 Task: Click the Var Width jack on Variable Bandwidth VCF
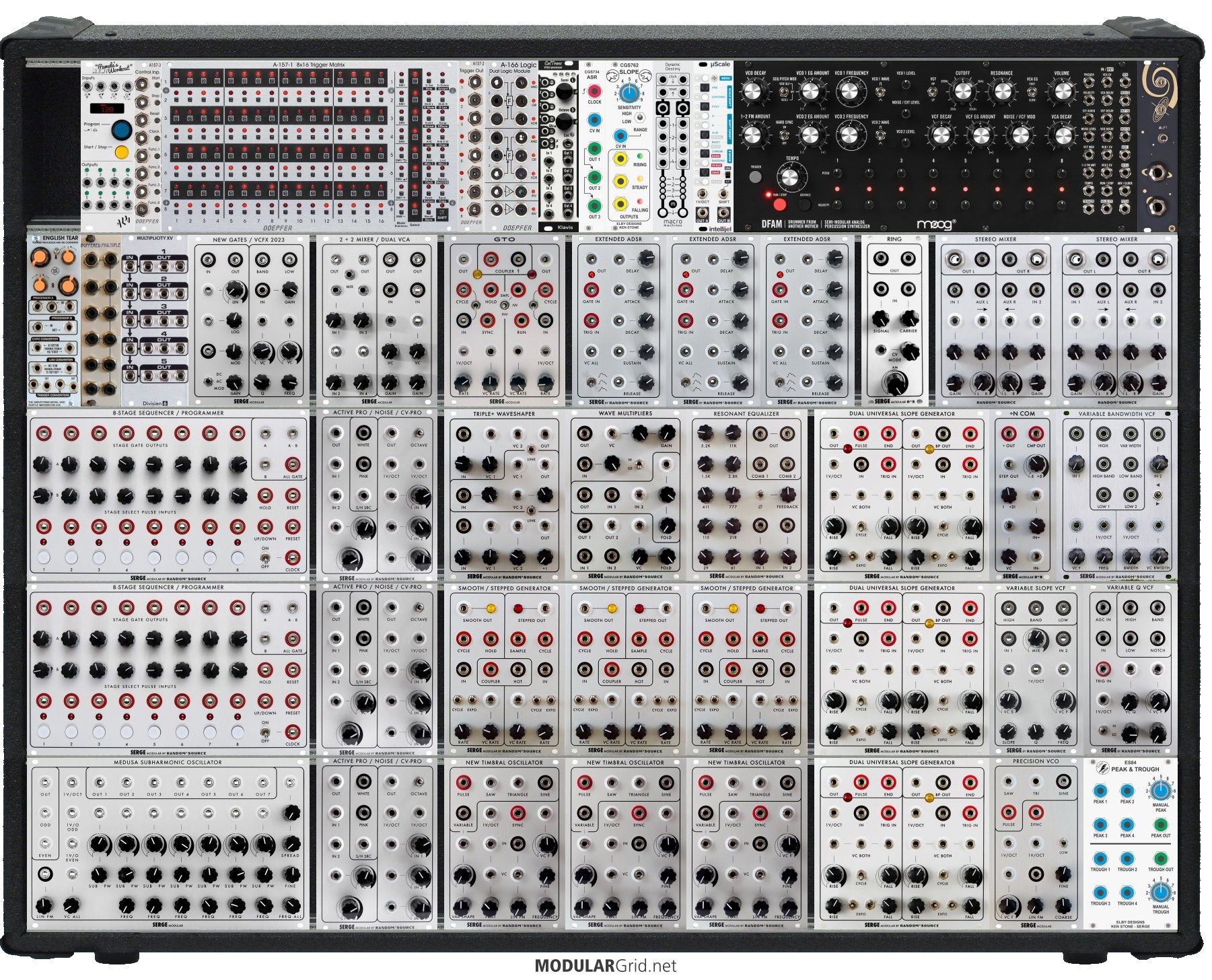point(1131,434)
